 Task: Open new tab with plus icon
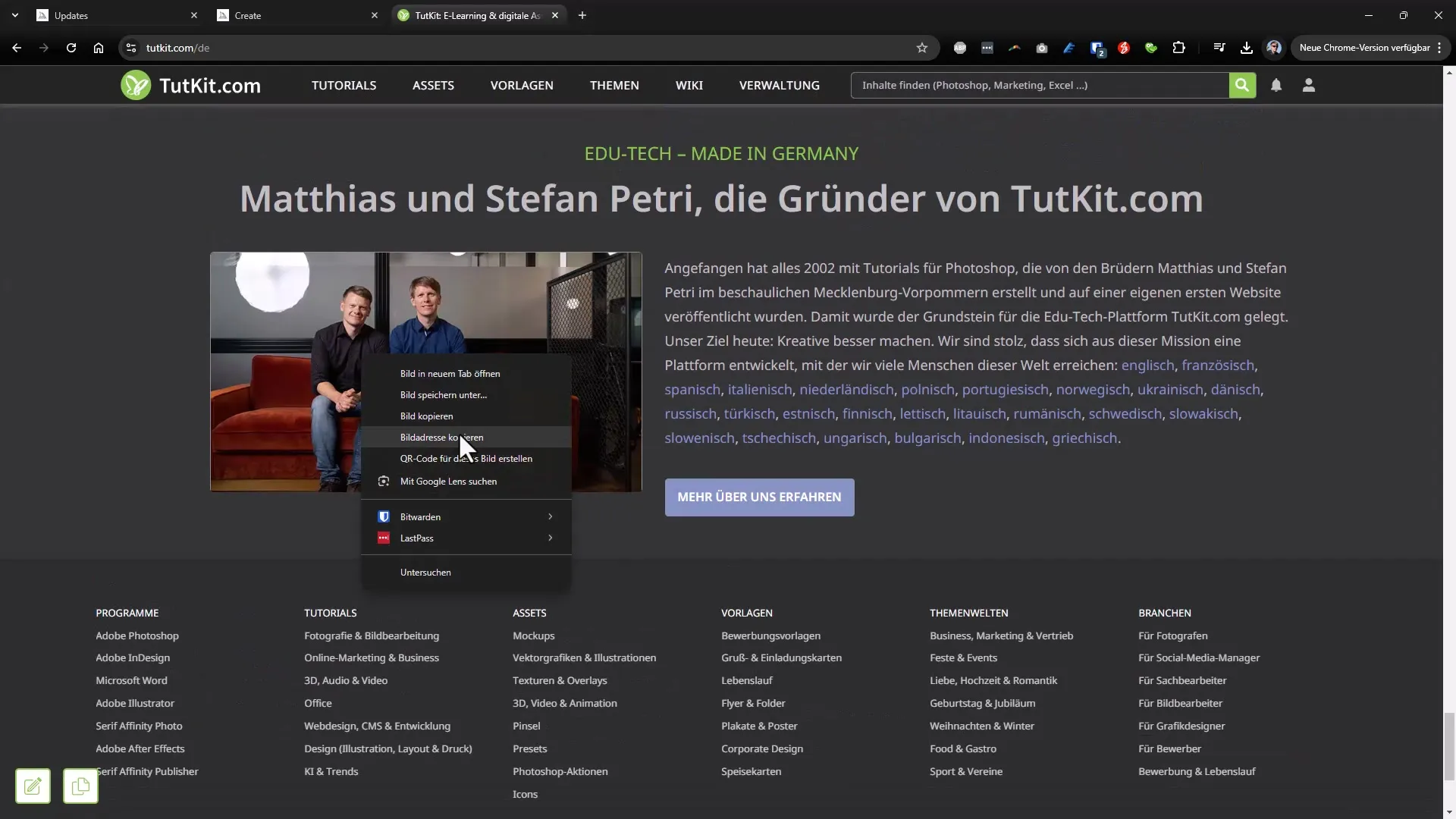click(x=582, y=15)
